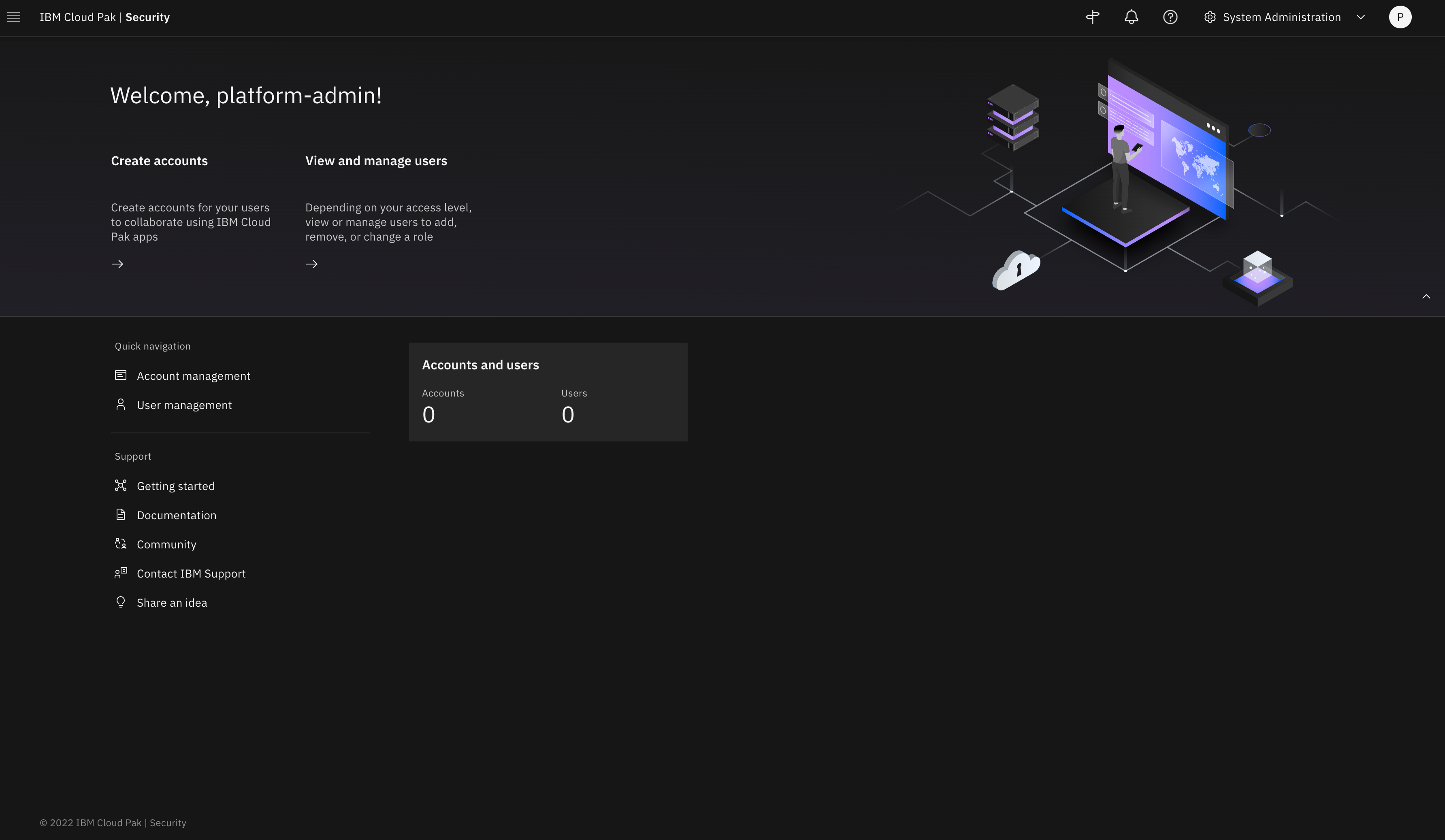The image size is (1445, 840).
Task: Click the System Administration gear icon
Action: pos(1209,17)
